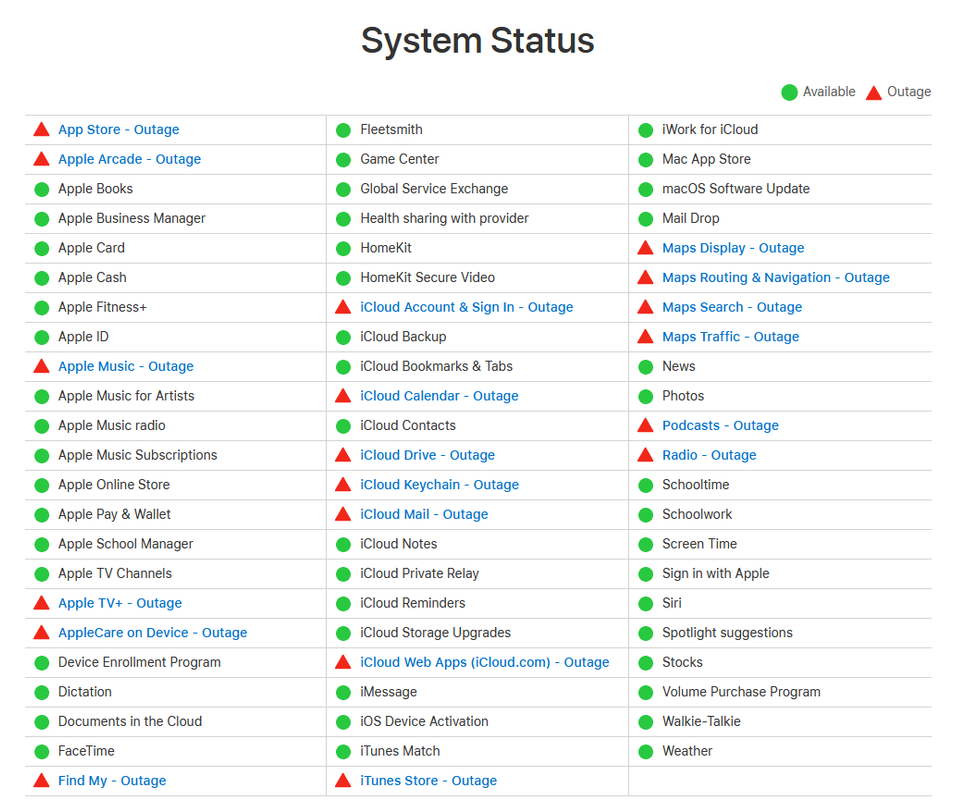This screenshot has width=954, height=800.
Task: Click the green dot next to FaceTime
Action: pos(42,752)
